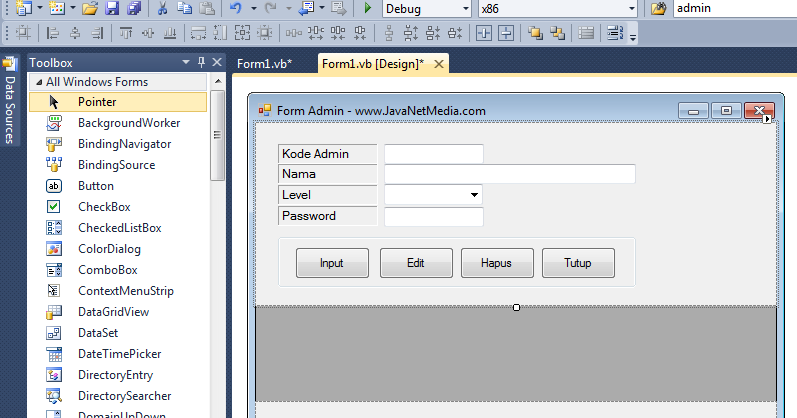Click the New Project toolbar icon
This screenshot has height=418, width=797.
click(24, 8)
